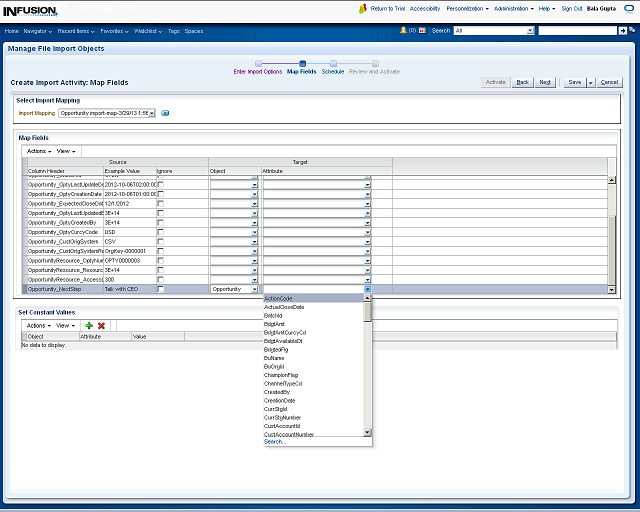Click icon next to Import Mapping dropdown
Screen dimensions: 640x512
click(165, 113)
